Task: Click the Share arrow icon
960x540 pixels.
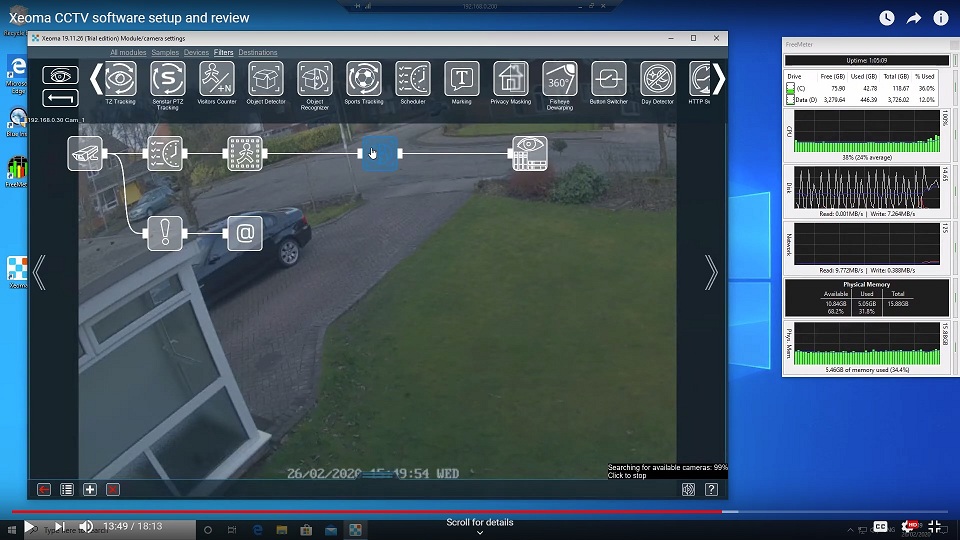Action: tap(913, 18)
